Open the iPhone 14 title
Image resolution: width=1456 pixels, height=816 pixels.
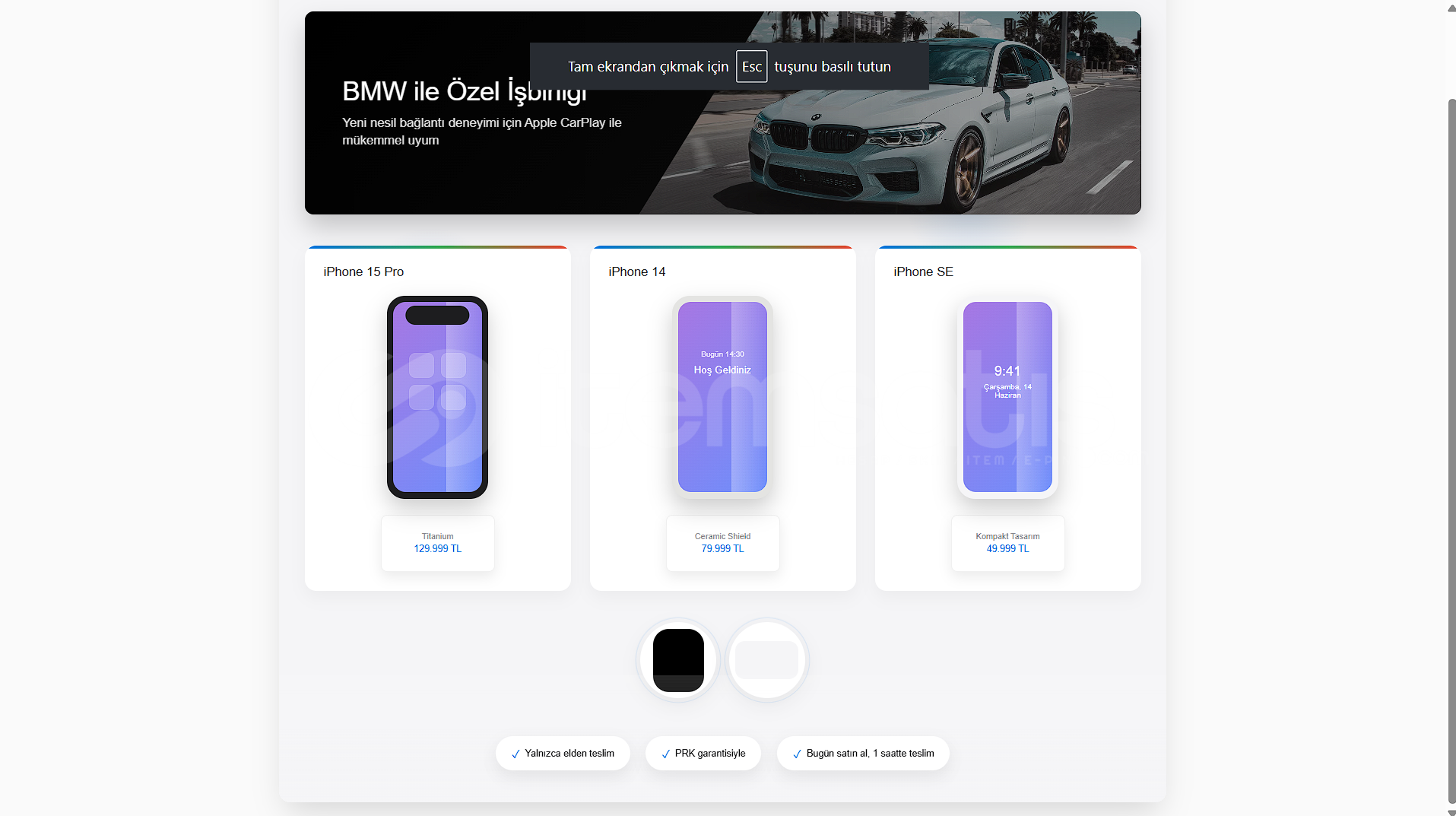(637, 271)
